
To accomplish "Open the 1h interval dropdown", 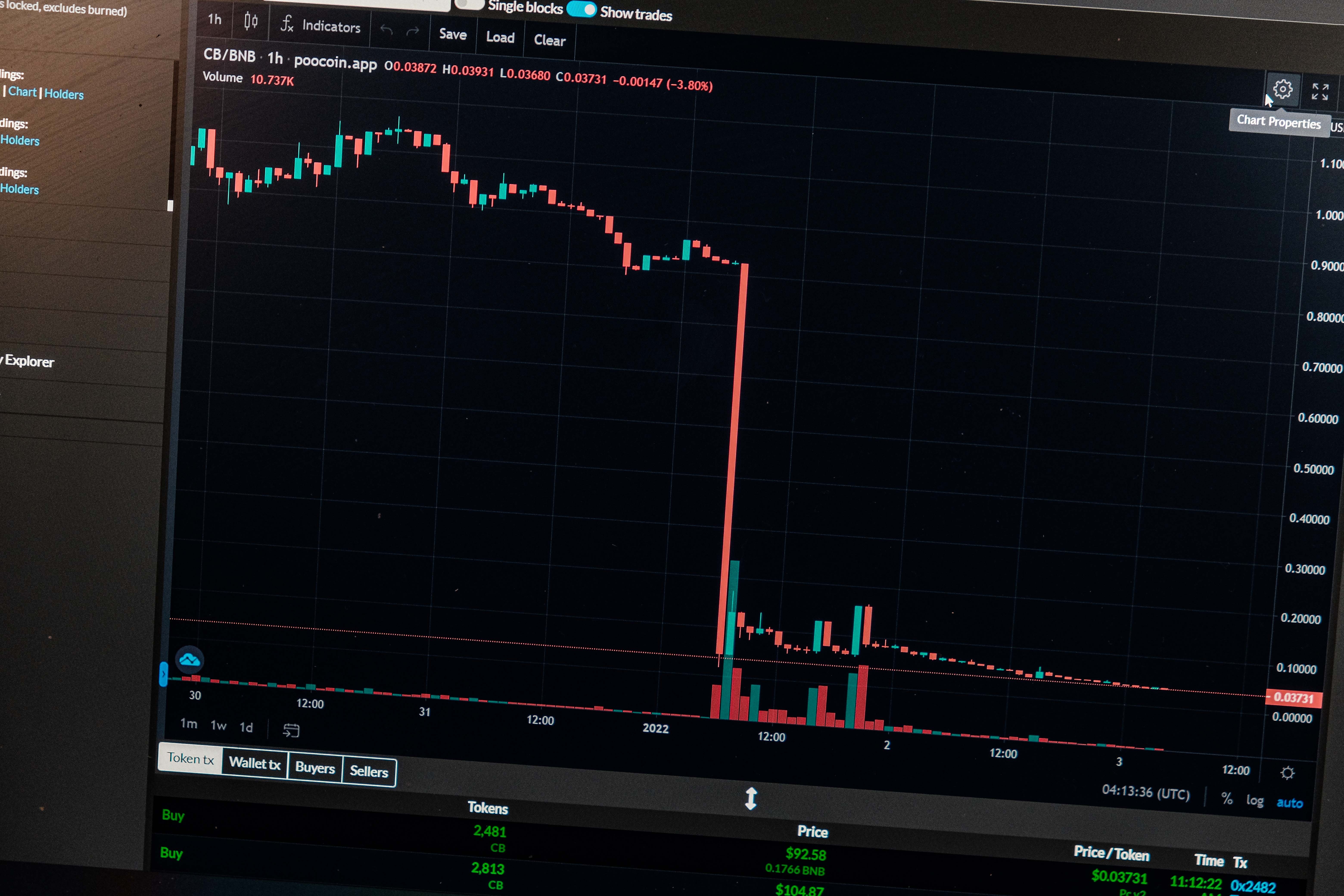I will 215,19.
